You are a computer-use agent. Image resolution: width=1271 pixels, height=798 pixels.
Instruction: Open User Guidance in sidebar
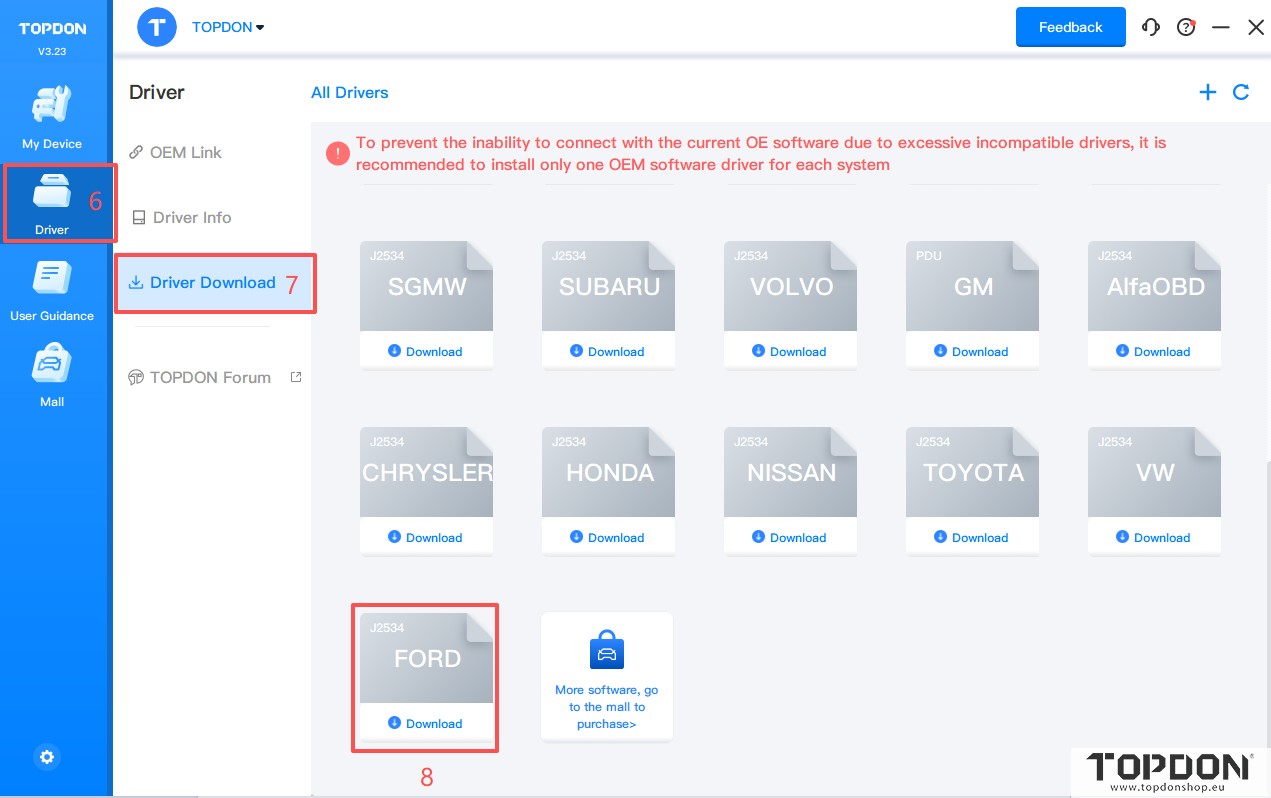click(x=52, y=290)
